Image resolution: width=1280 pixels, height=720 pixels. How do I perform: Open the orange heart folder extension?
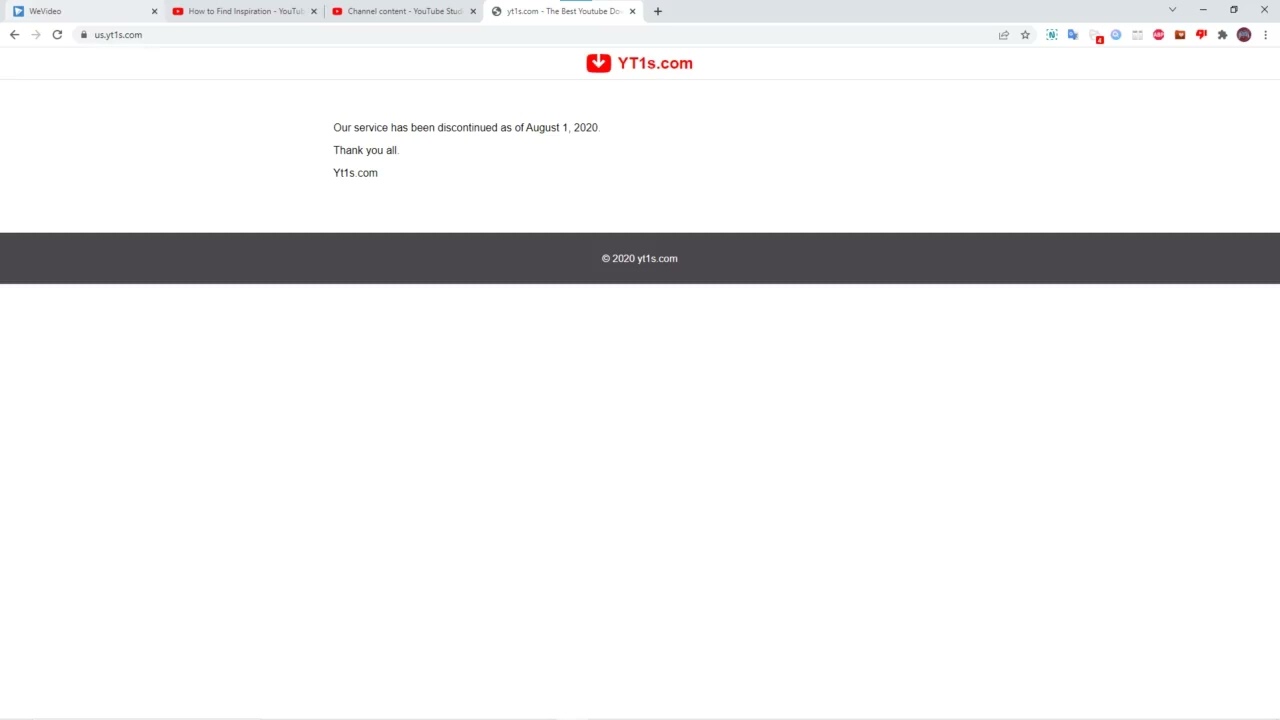1180,35
